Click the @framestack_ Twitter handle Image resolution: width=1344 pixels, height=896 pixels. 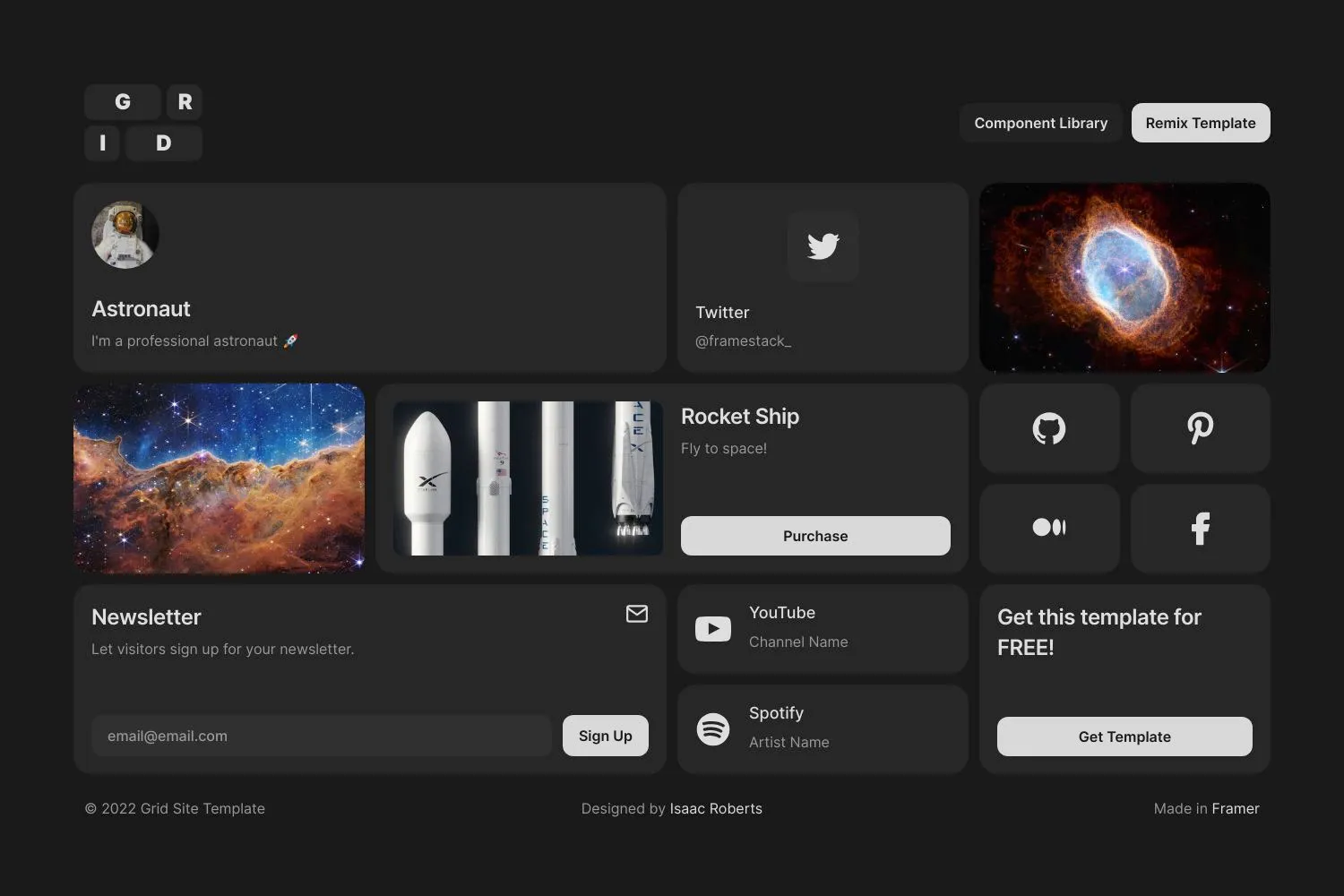pos(744,341)
